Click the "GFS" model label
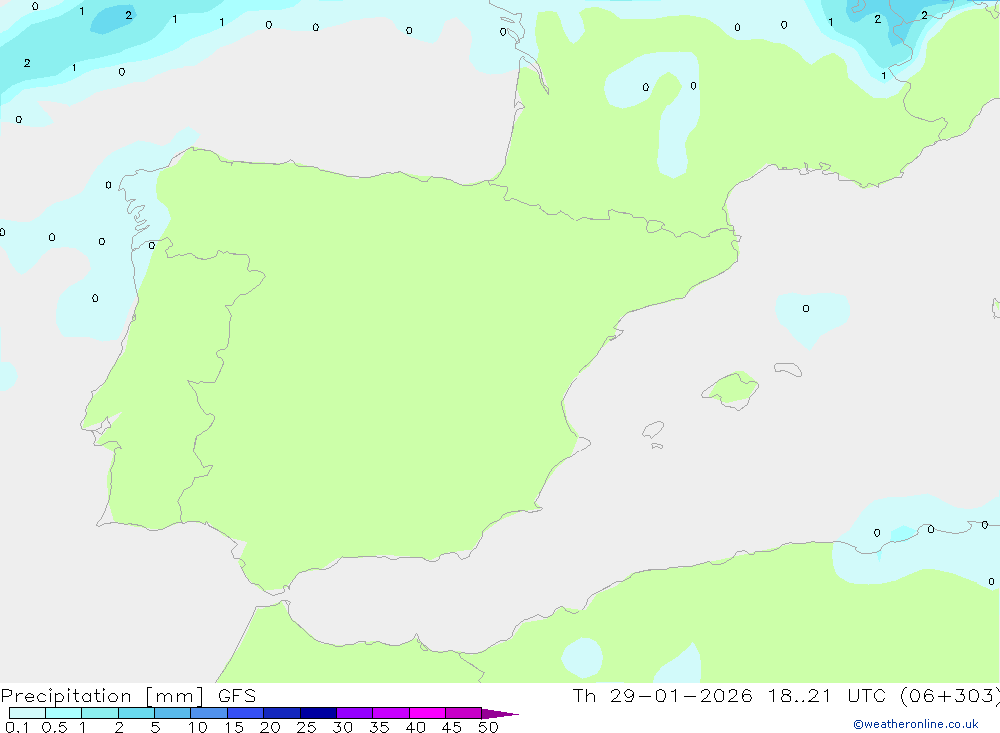Image resolution: width=1000 pixels, height=733 pixels. click(237, 696)
